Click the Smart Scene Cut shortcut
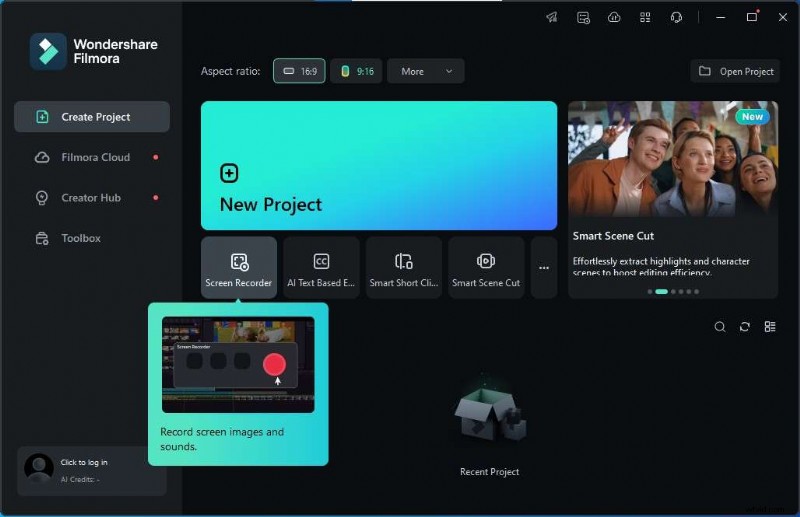 486,268
